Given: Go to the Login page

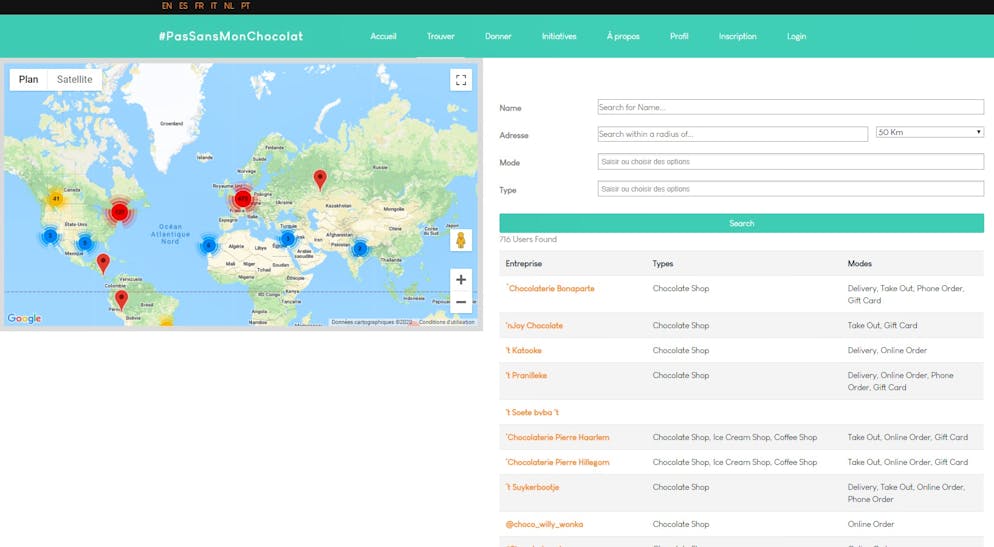Looking at the screenshot, I should tap(796, 36).
